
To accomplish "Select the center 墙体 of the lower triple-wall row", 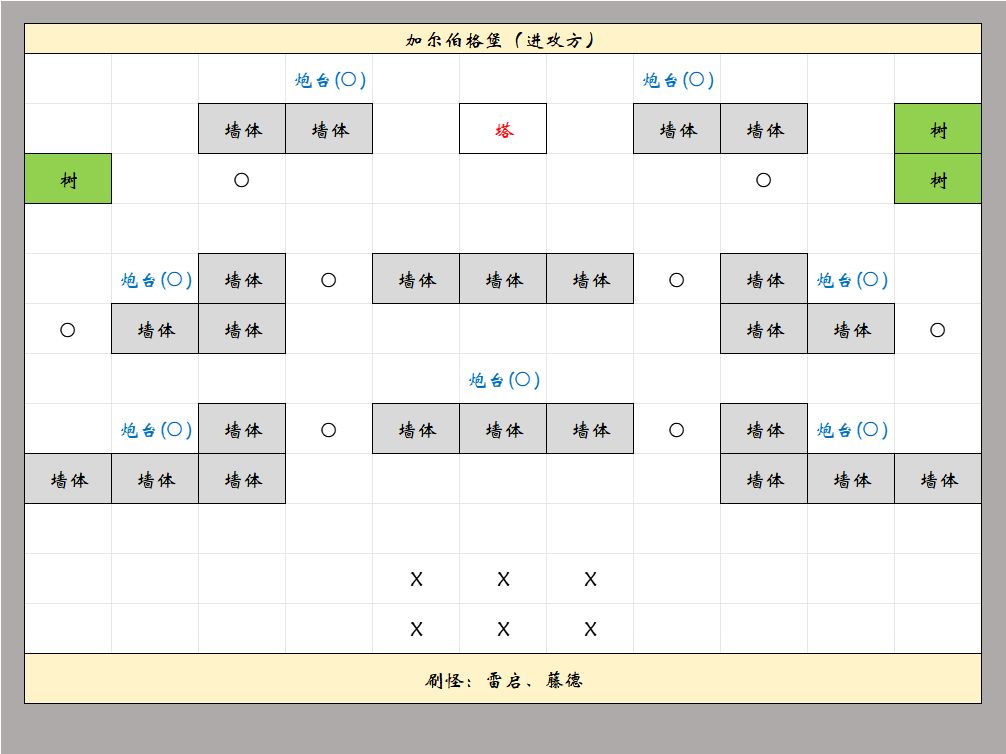I will (x=503, y=429).
